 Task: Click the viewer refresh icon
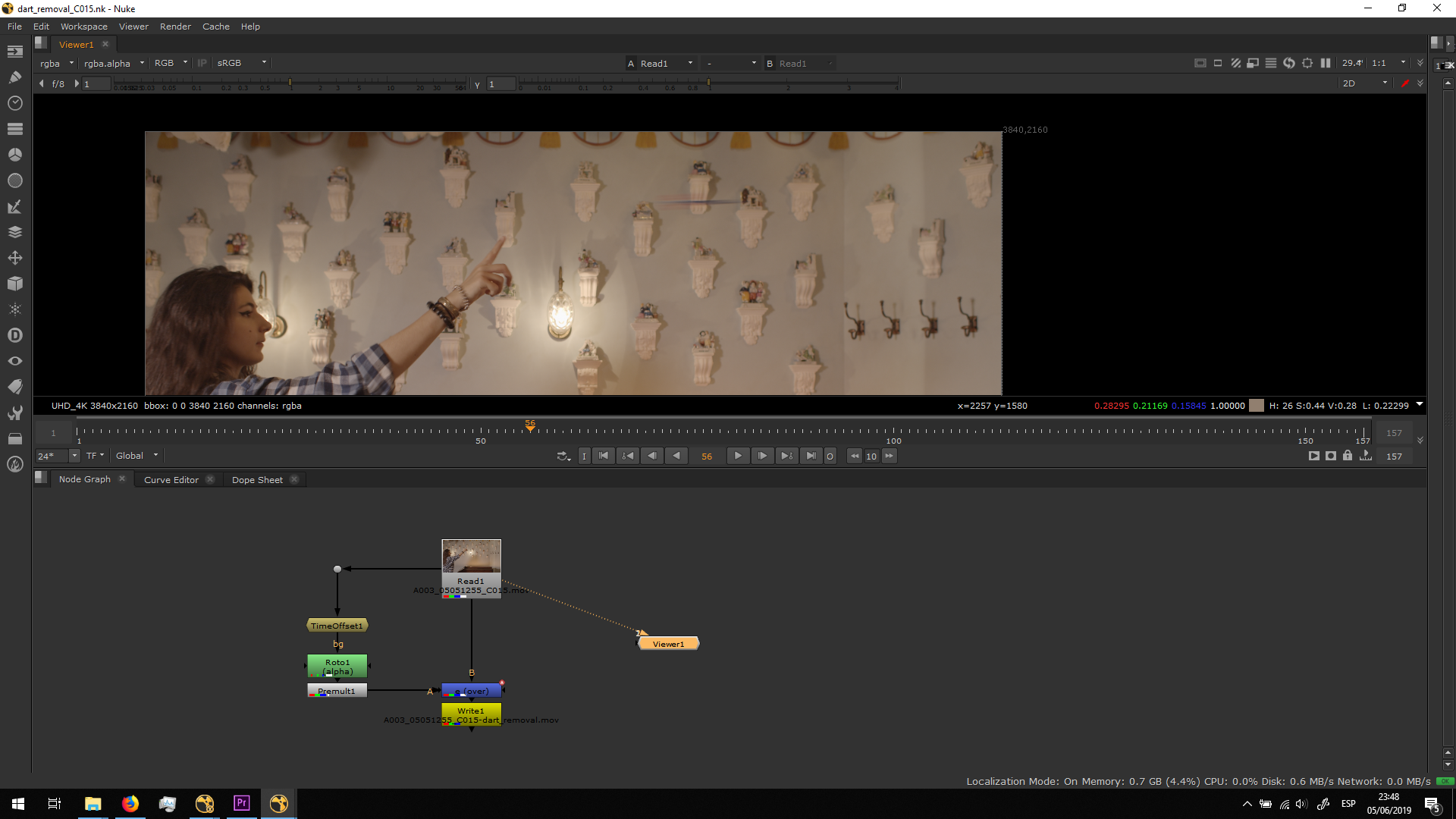point(1289,63)
